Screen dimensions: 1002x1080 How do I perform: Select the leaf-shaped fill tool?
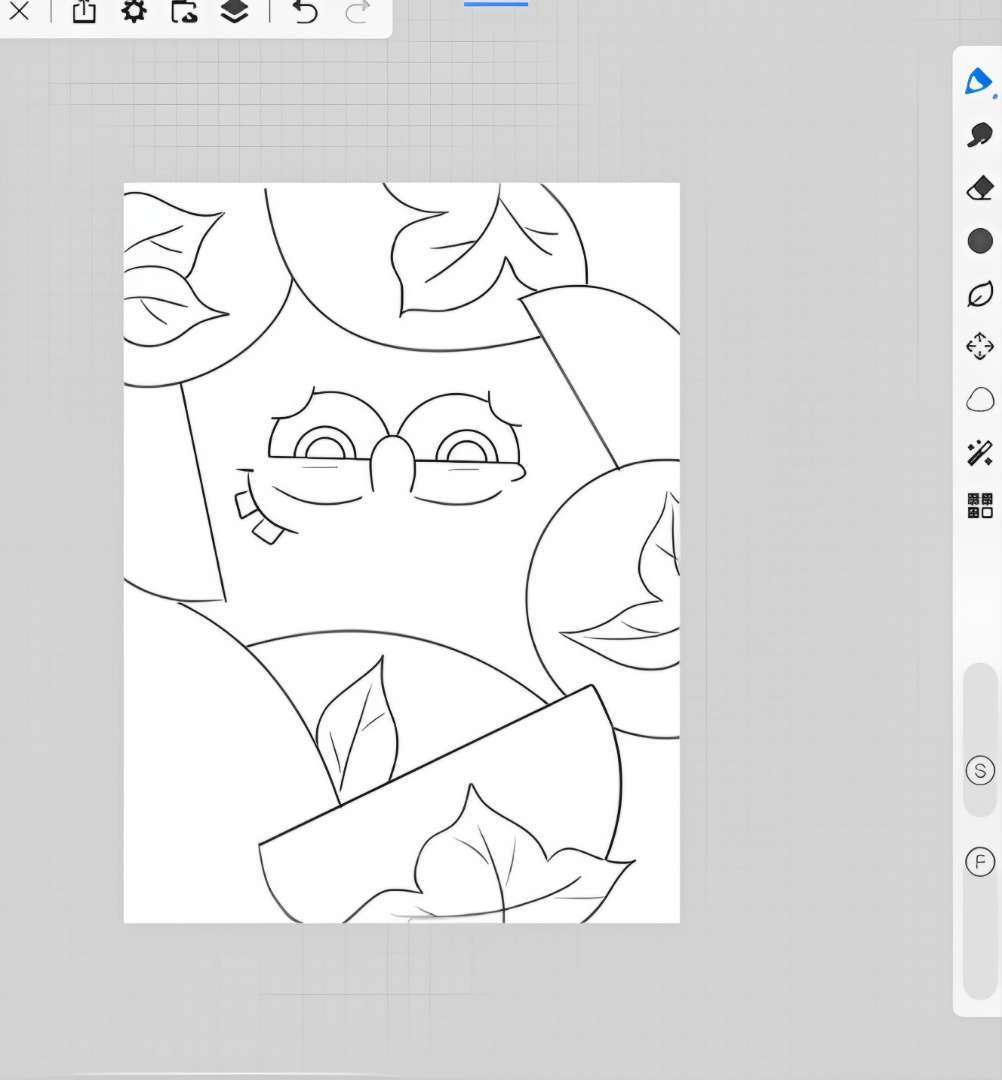coord(980,294)
